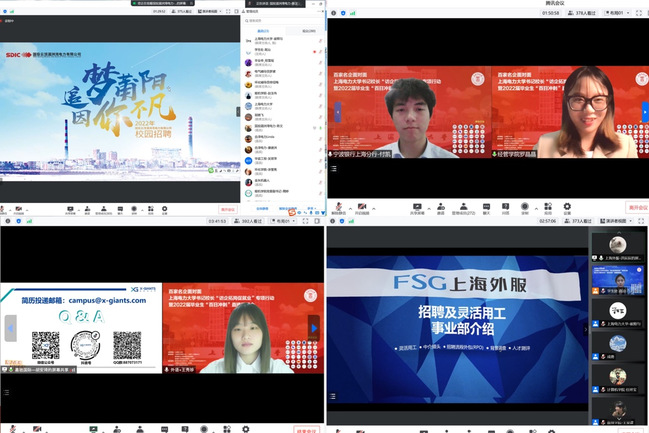Open apps icon in top-left meeting toolbar

(151, 209)
